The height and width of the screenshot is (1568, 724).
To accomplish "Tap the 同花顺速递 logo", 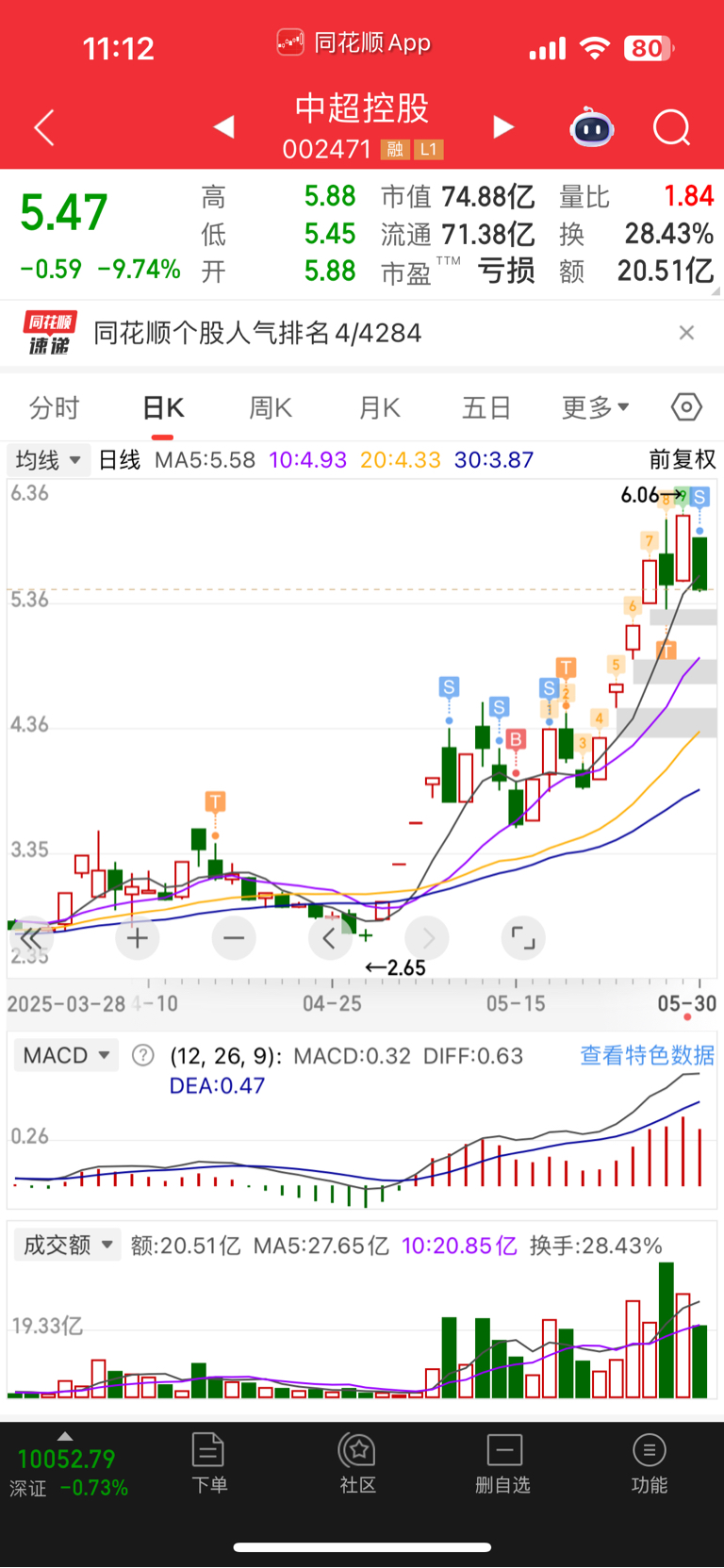I will 50,333.
